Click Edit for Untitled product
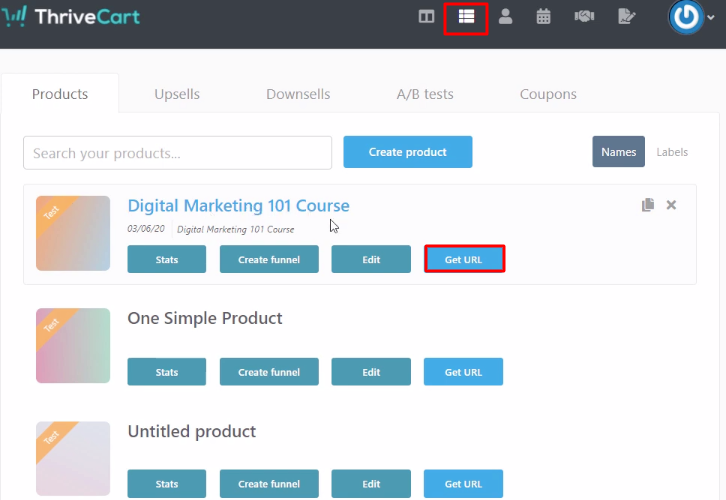This screenshot has height=500, width=726. (x=371, y=484)
